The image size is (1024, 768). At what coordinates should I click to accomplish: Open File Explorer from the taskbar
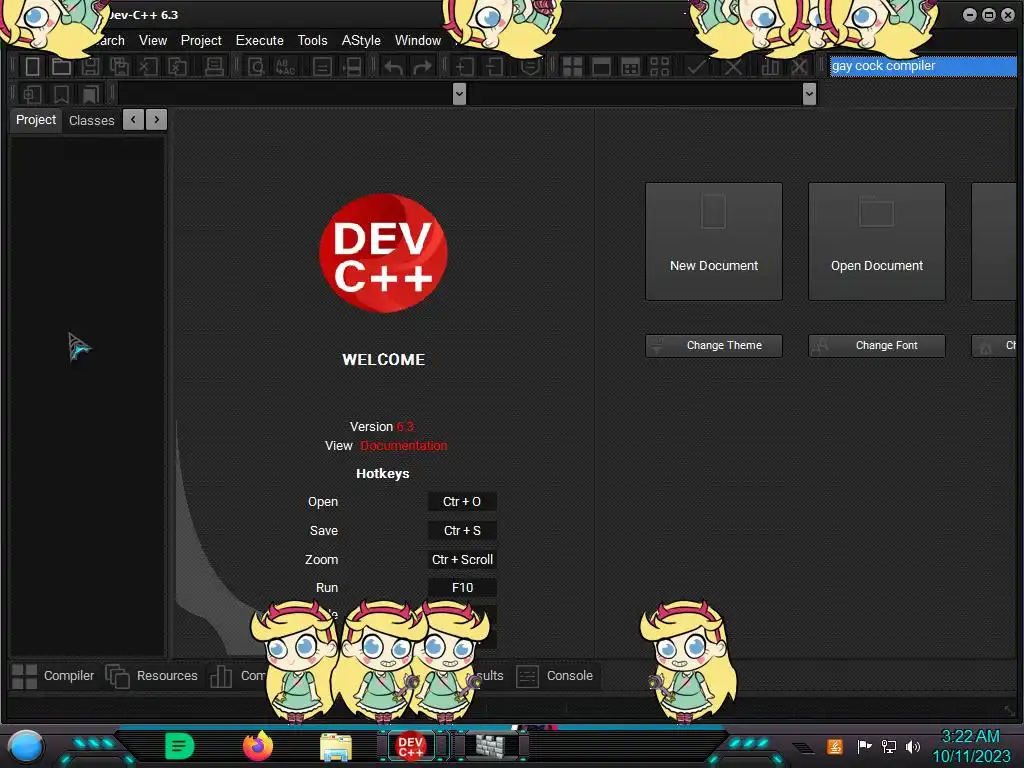(336, 746)
